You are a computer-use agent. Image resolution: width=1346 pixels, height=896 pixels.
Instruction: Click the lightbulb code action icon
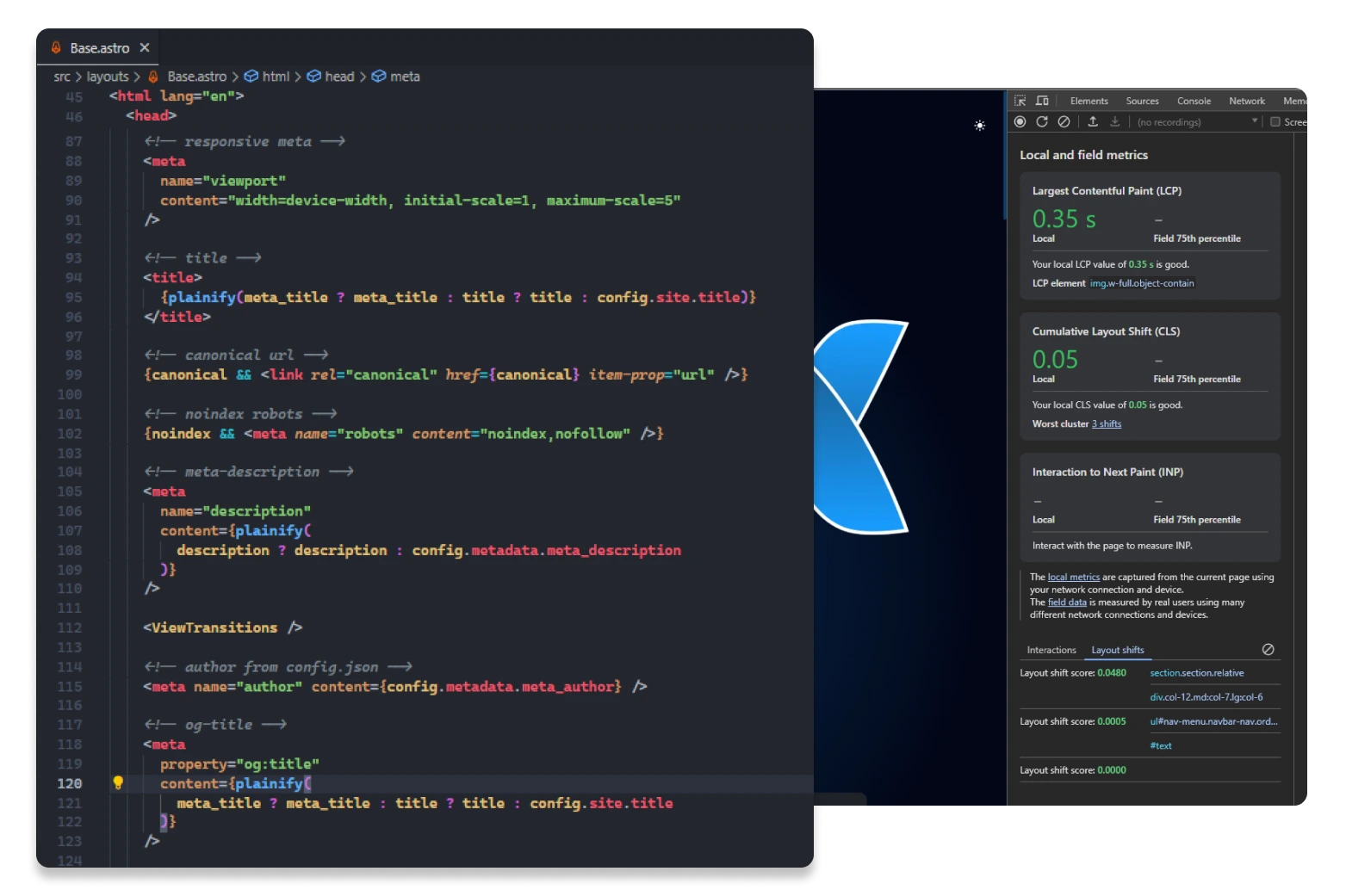point(118,783)
